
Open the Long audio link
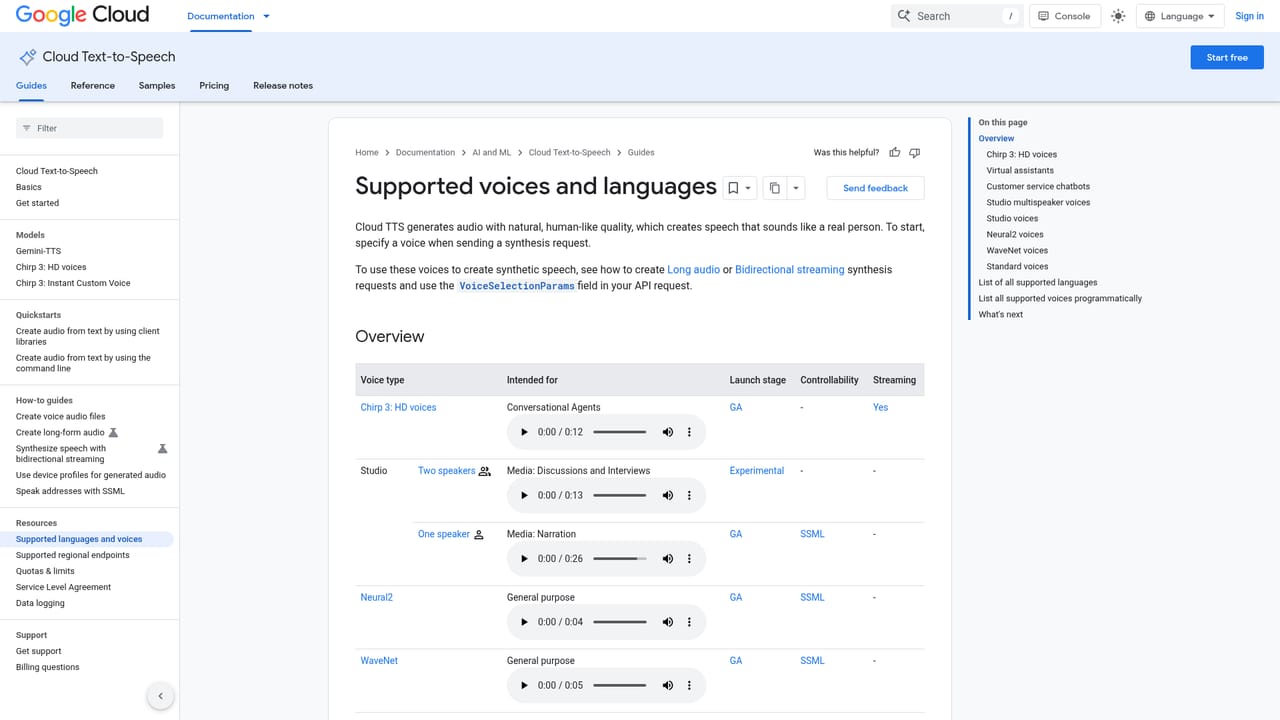tap(693, 270)
